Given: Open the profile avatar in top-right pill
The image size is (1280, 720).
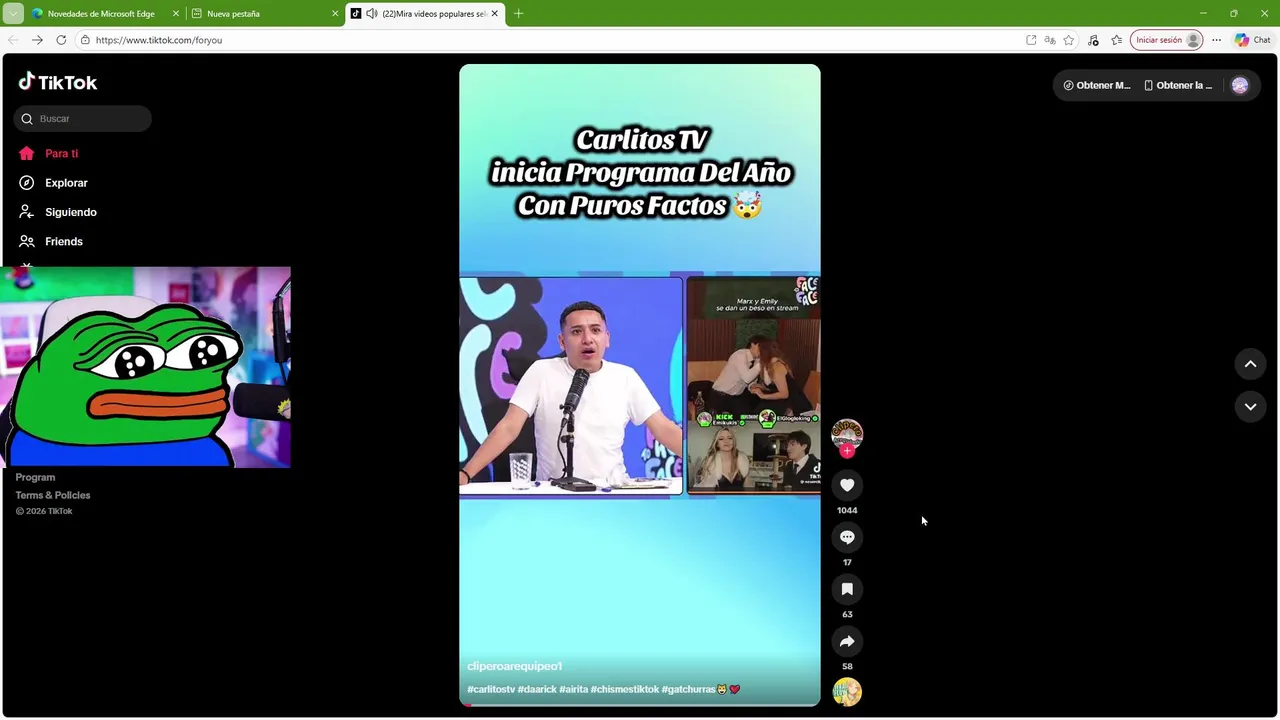Looking at the screenshot, I should click(x=1240, y=86).
